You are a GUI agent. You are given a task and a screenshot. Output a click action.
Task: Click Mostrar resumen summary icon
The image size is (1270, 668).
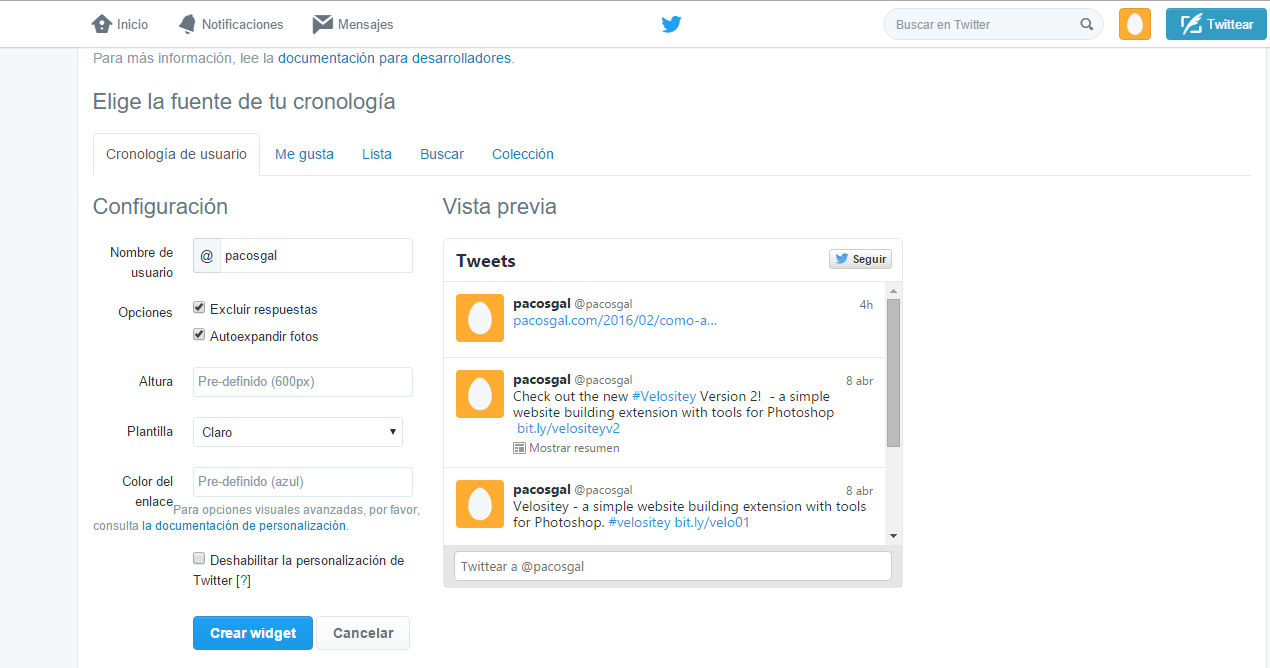click(x=519, y=448)
